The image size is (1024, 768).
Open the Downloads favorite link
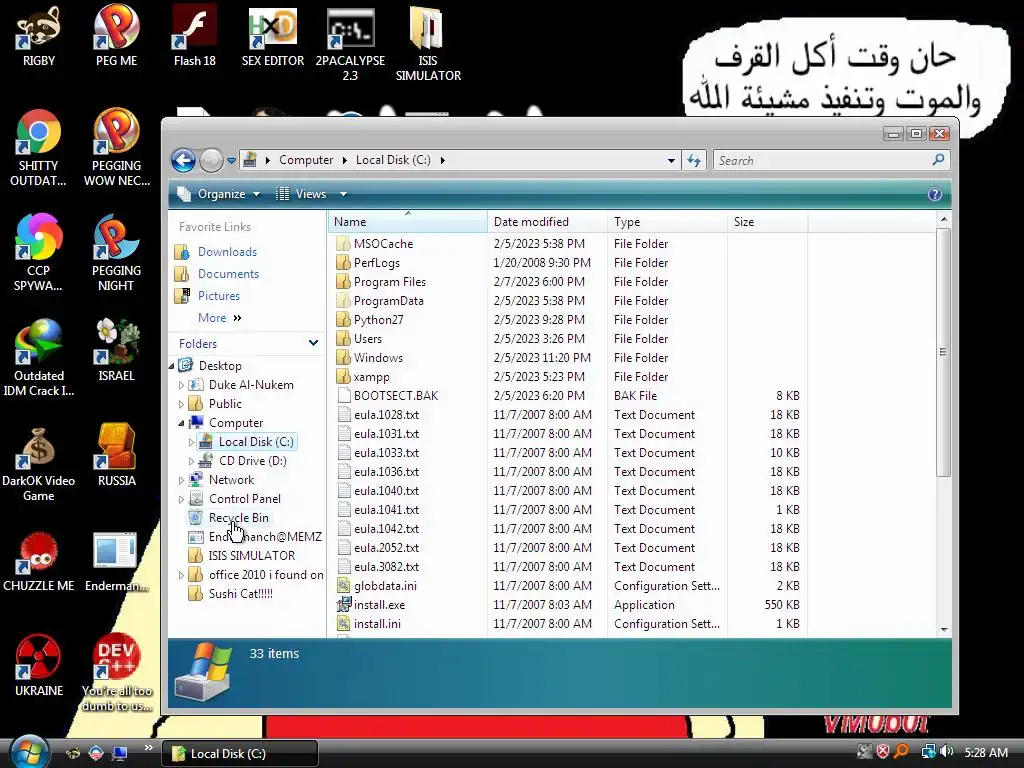(227, 251)
